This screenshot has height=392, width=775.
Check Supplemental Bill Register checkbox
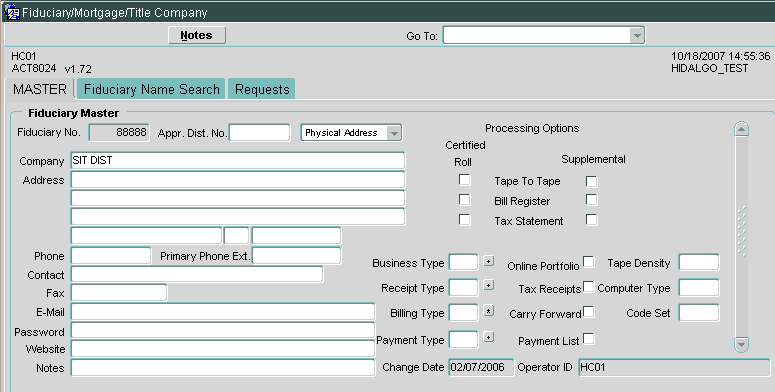pos(592,200)
